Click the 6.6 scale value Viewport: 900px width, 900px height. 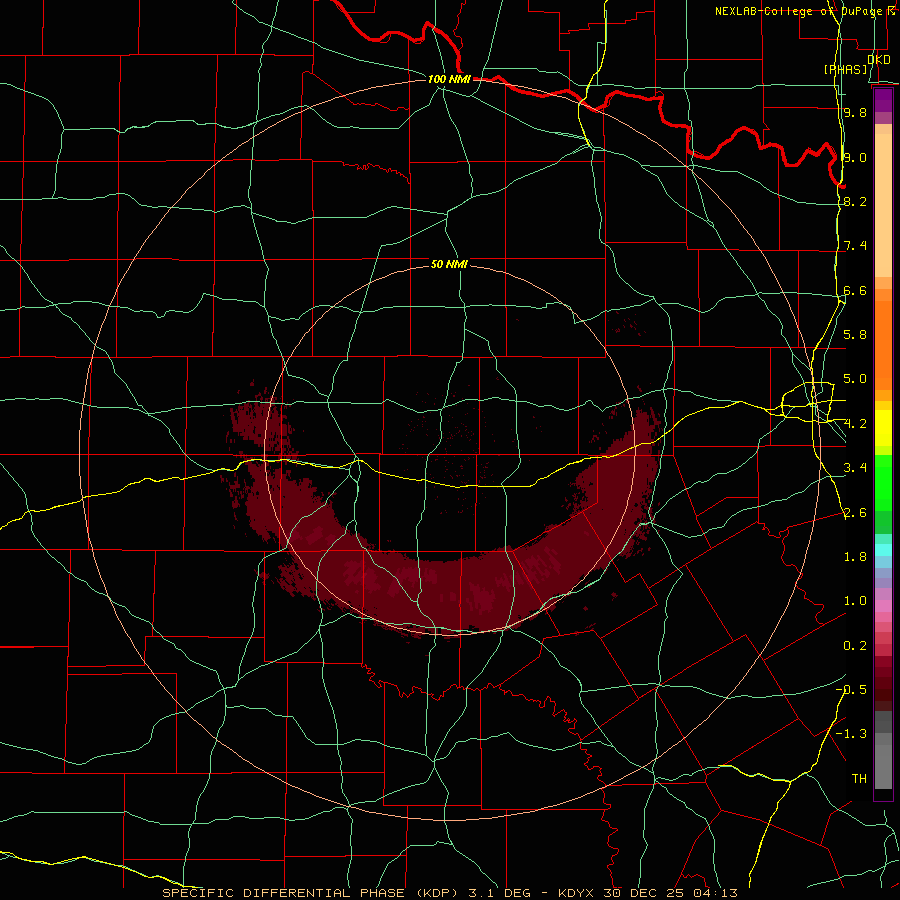(855, 290)
